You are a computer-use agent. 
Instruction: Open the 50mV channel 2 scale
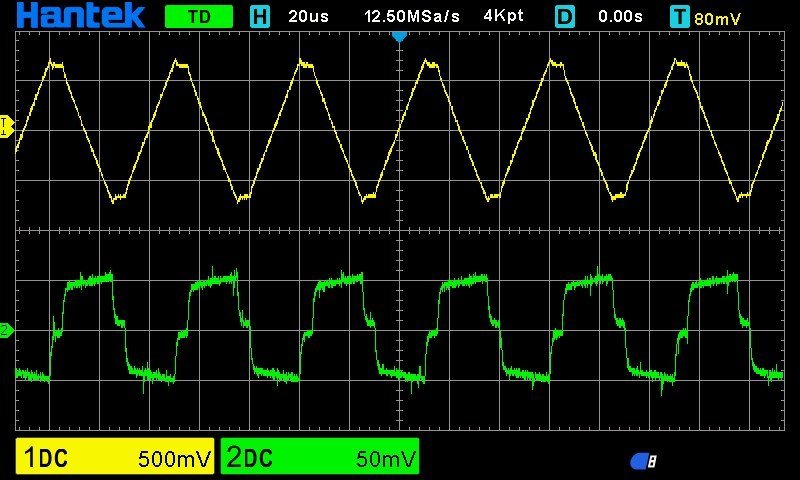[385, 459]
